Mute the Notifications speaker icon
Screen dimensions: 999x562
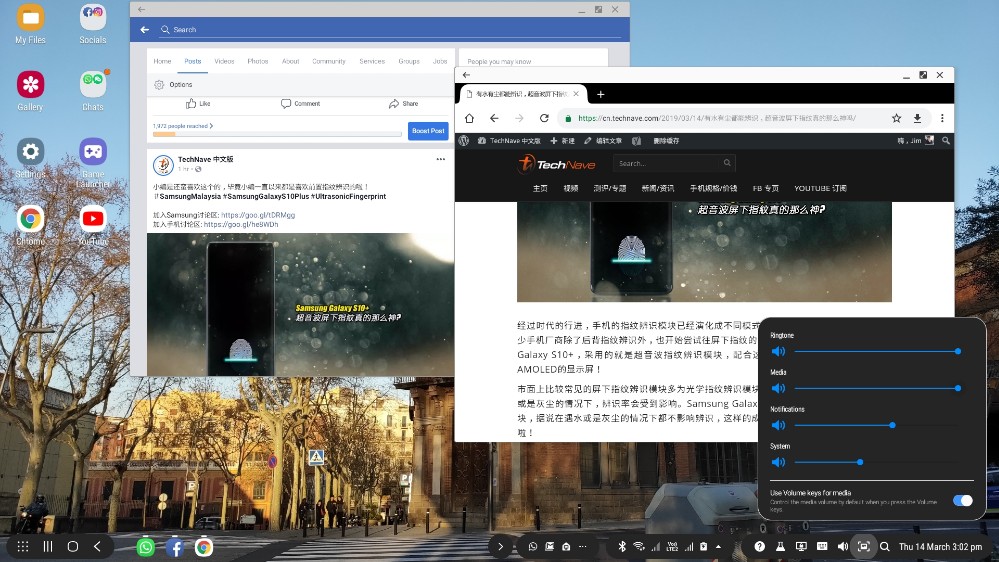[778, 425]
